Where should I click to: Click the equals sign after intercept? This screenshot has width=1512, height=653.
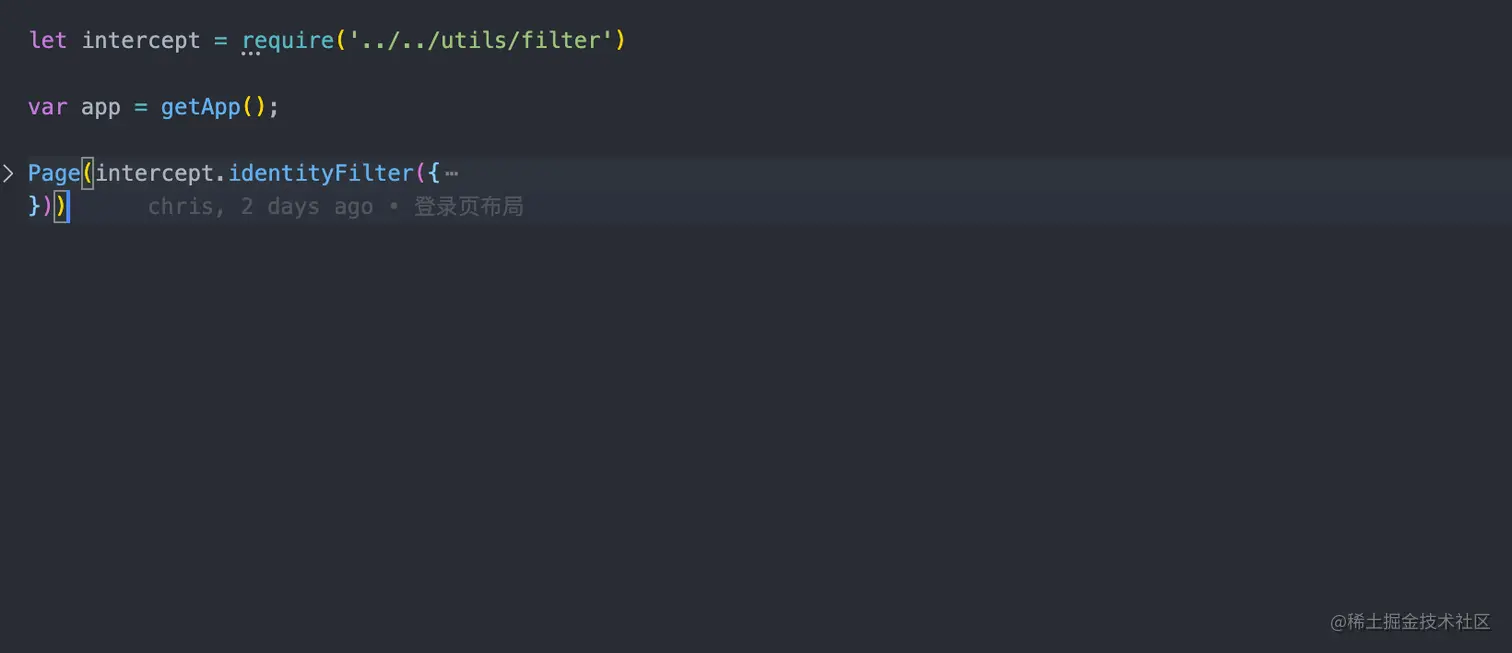(x=221, y=41)
